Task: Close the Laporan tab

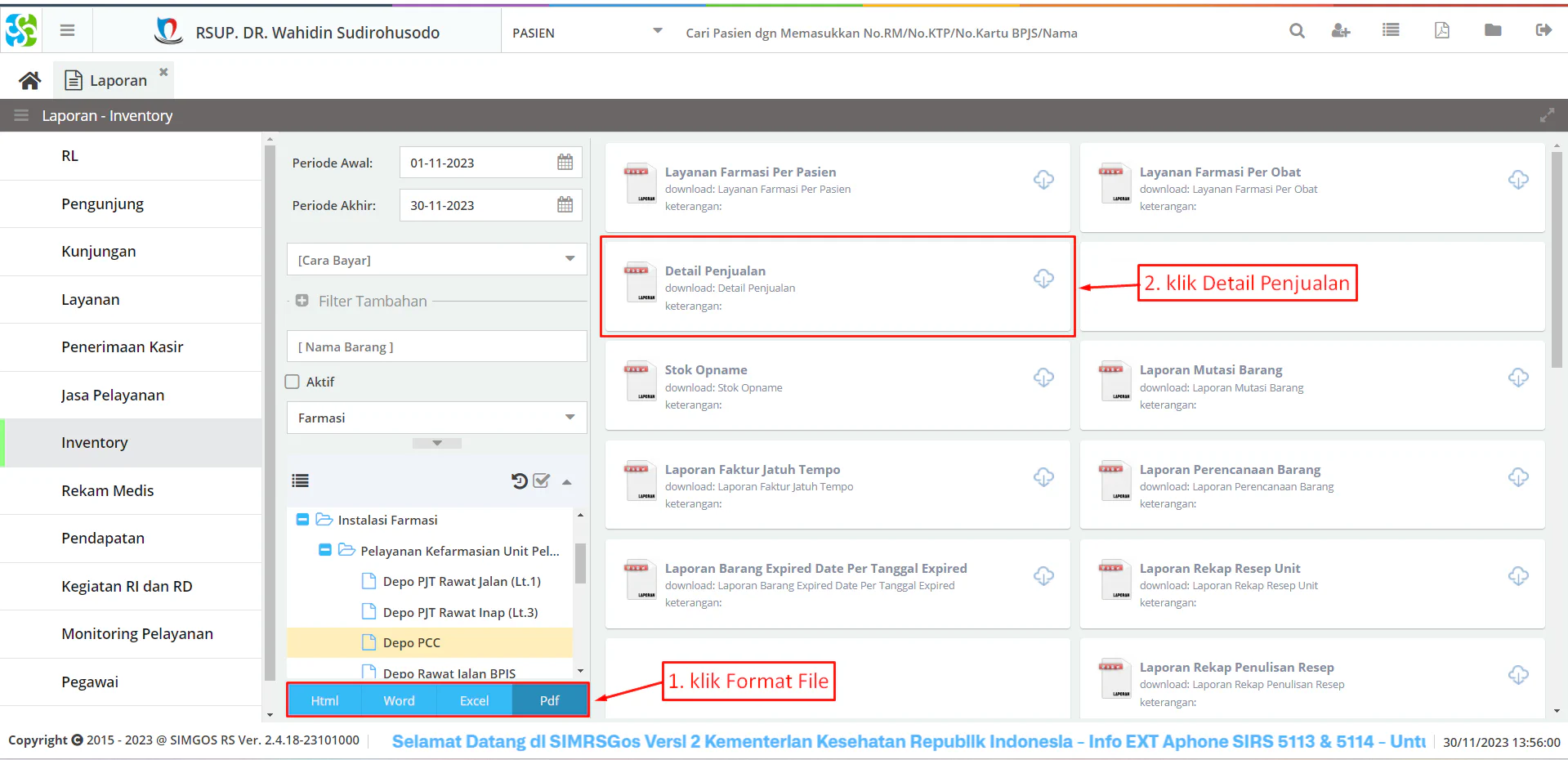Action: point(163,72)
